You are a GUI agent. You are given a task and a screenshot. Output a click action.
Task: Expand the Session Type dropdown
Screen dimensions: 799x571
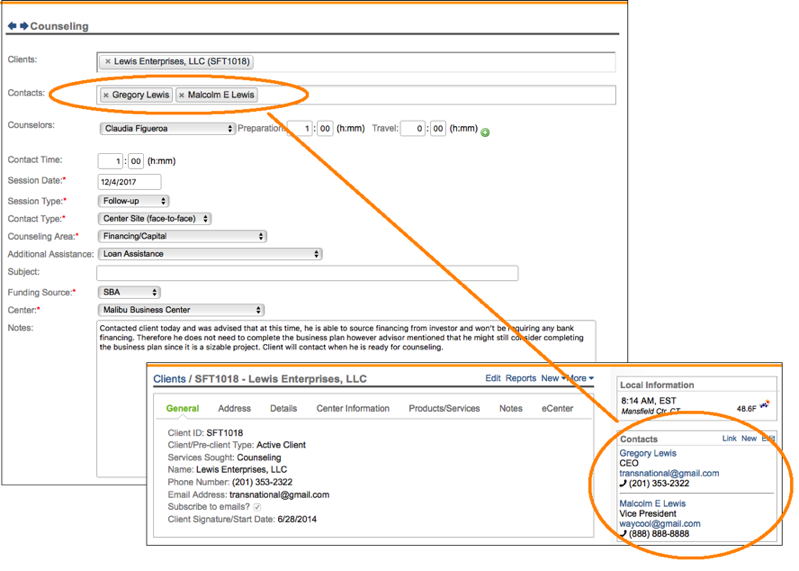[x=134, y=201]
